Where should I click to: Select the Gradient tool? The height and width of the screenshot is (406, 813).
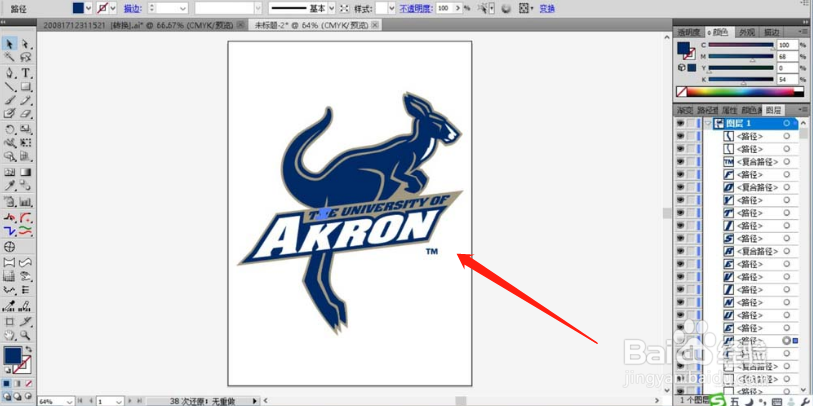tap(25, 172)
